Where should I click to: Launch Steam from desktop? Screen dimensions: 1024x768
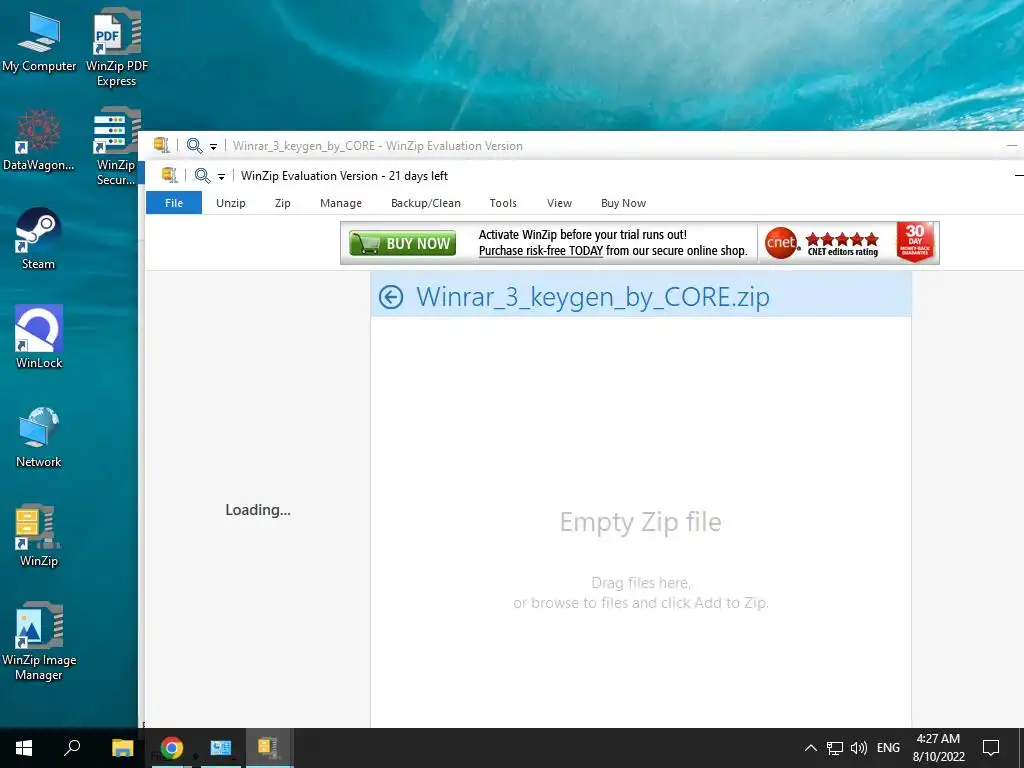click(x=39, y=238)
